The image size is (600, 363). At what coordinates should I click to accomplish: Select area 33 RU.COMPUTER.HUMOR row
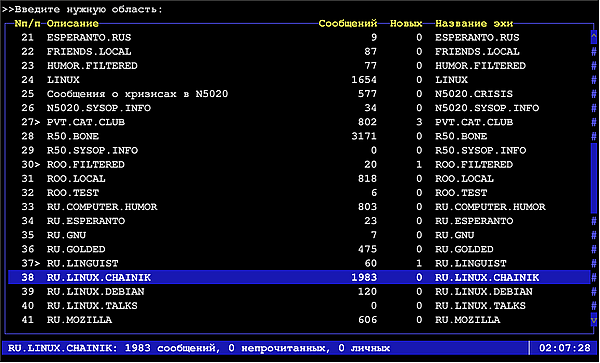(299, 207)
